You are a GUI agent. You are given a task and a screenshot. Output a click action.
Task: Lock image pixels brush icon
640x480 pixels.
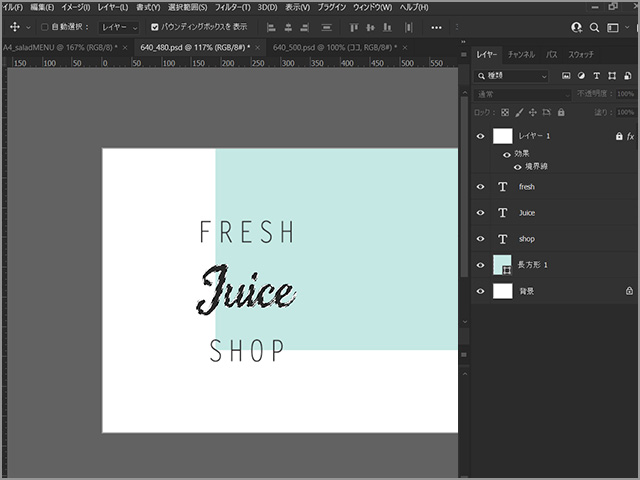tap(519, 112)
